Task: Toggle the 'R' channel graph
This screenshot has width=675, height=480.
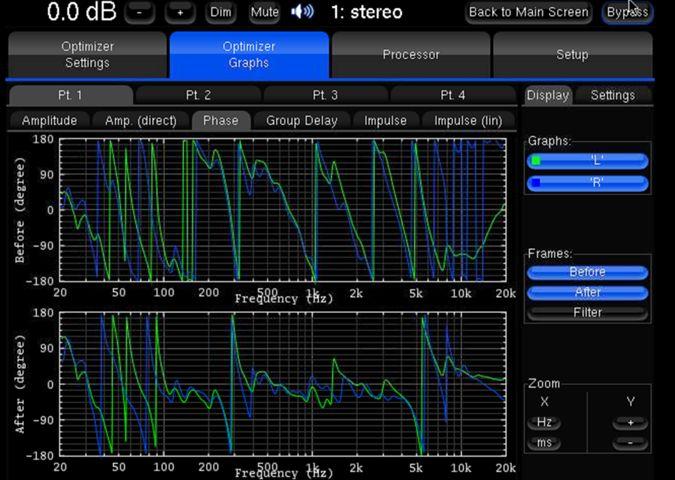Action: [x=588, y=183]
